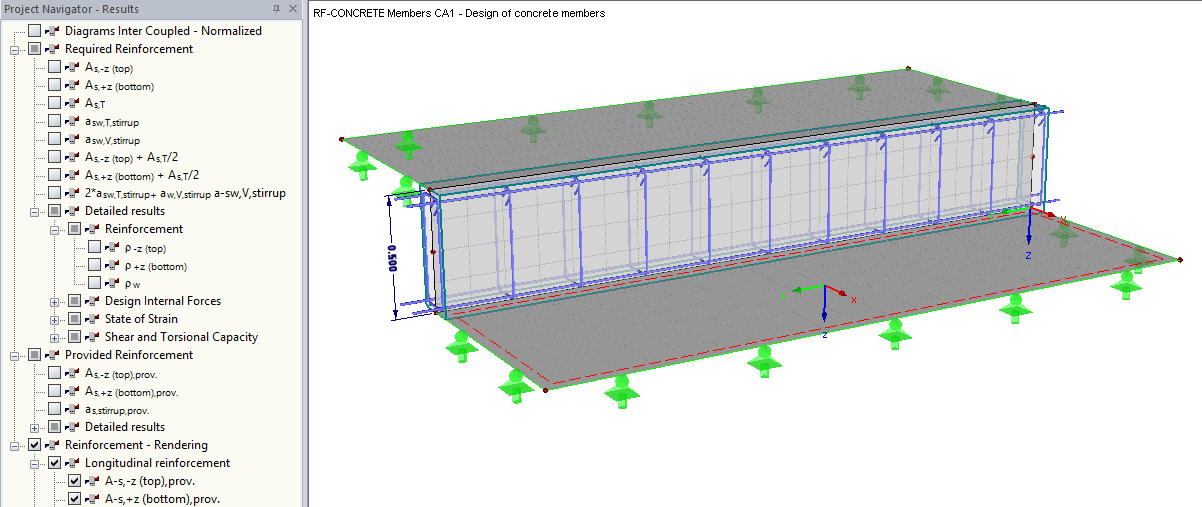Select the 'A-s,-z (top),prov.' label
Image resolution: width=1202 pixels, height=507 pixels.
click(150, 481)
